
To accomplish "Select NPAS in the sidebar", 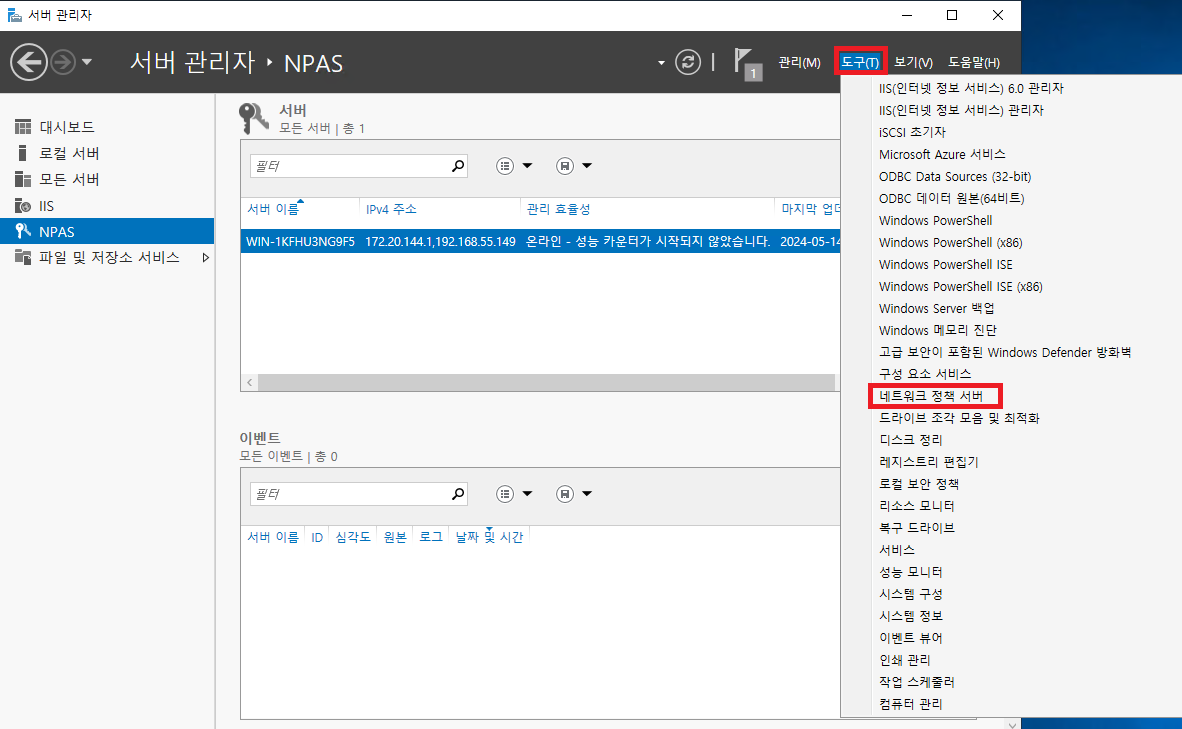I will tap(107, 231).
